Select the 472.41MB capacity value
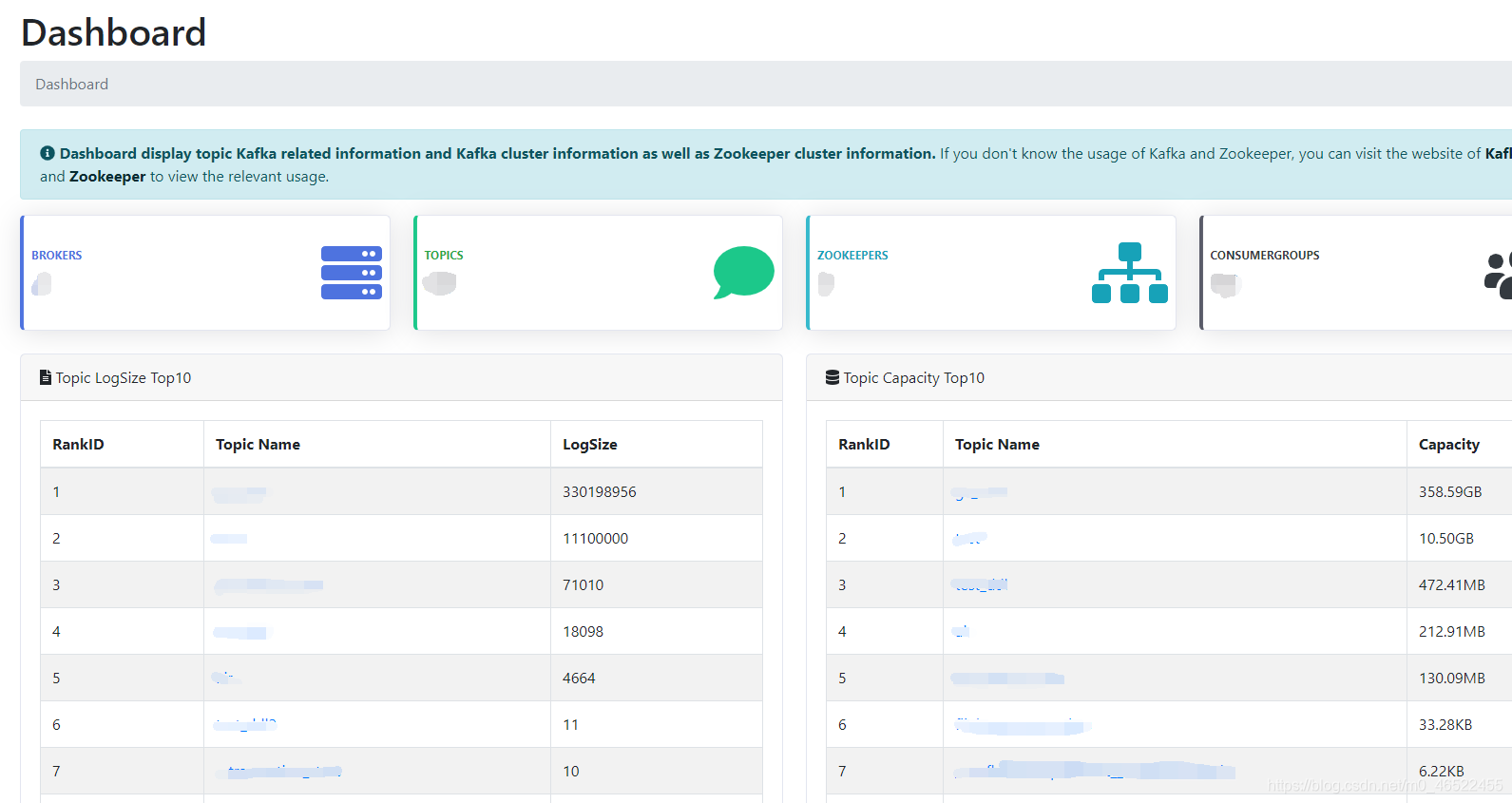The height and width of the screenshot is (803, 1512). click(x=1452, y=585)
